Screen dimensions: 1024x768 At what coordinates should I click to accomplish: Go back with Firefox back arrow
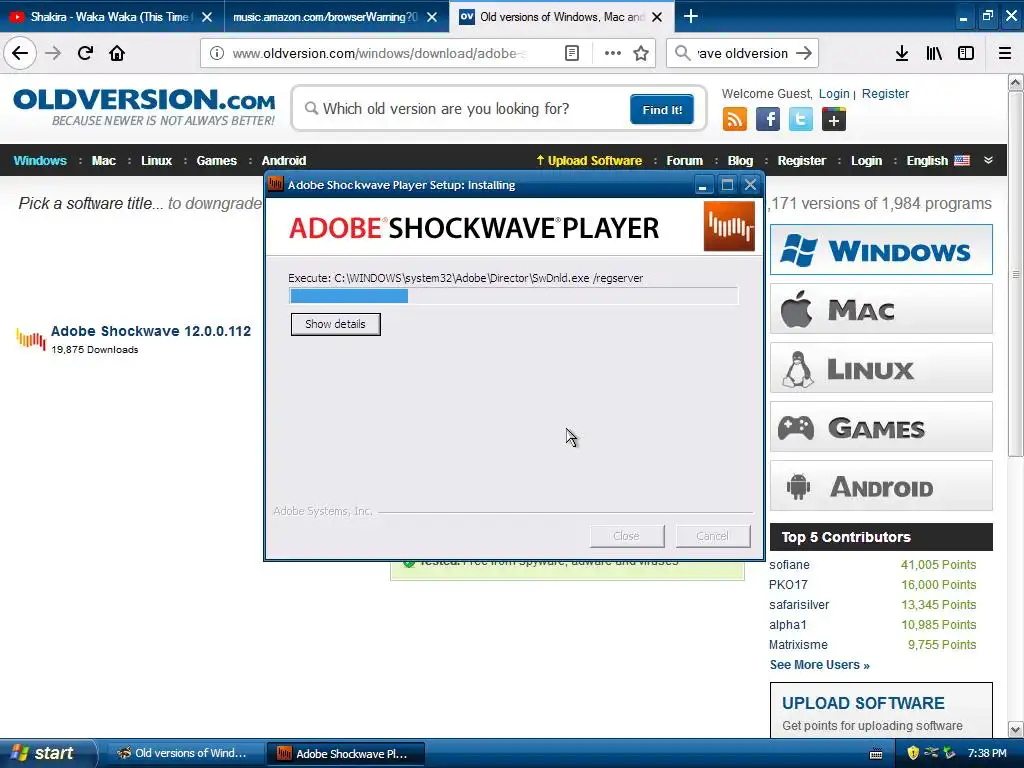tap(20, 53)
